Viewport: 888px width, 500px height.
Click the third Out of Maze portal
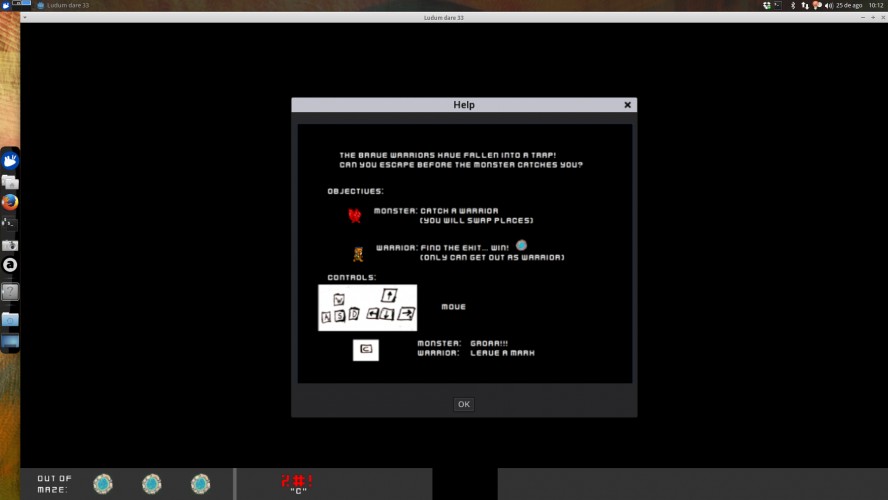point(200,484)
